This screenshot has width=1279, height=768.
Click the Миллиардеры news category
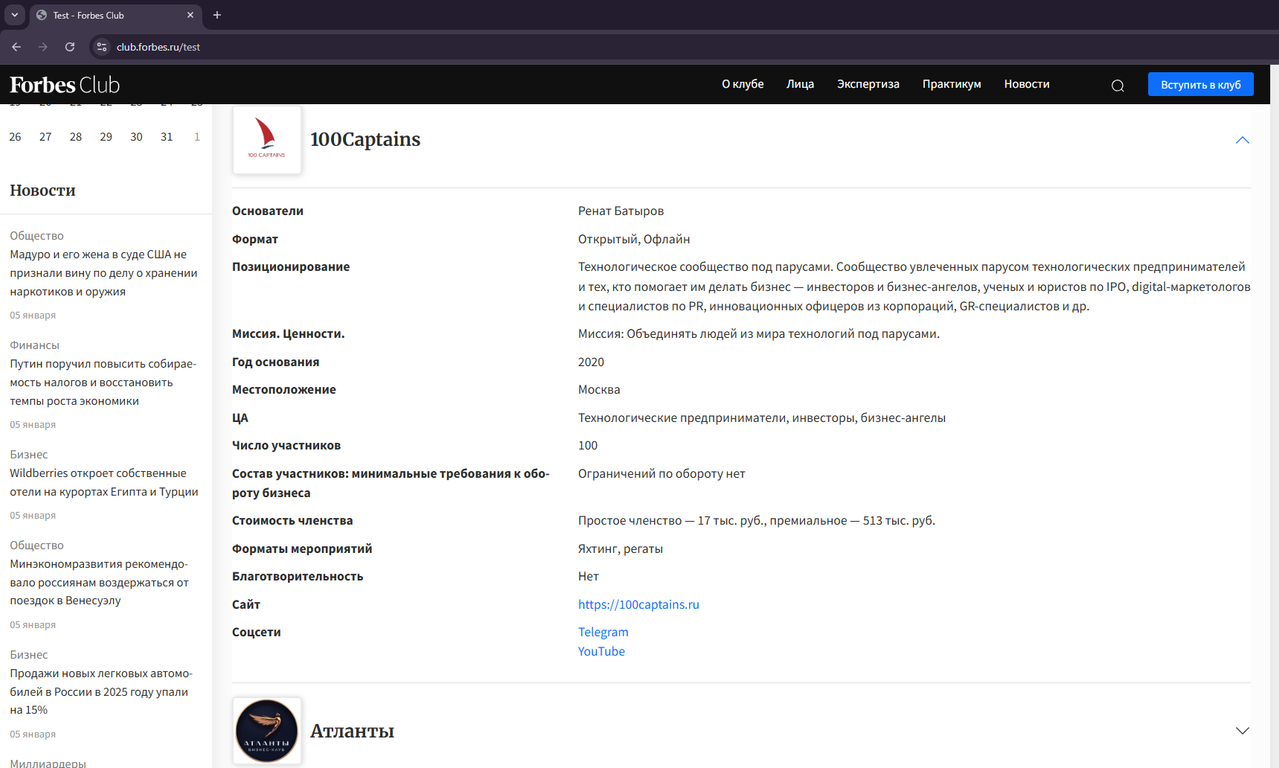48,763
